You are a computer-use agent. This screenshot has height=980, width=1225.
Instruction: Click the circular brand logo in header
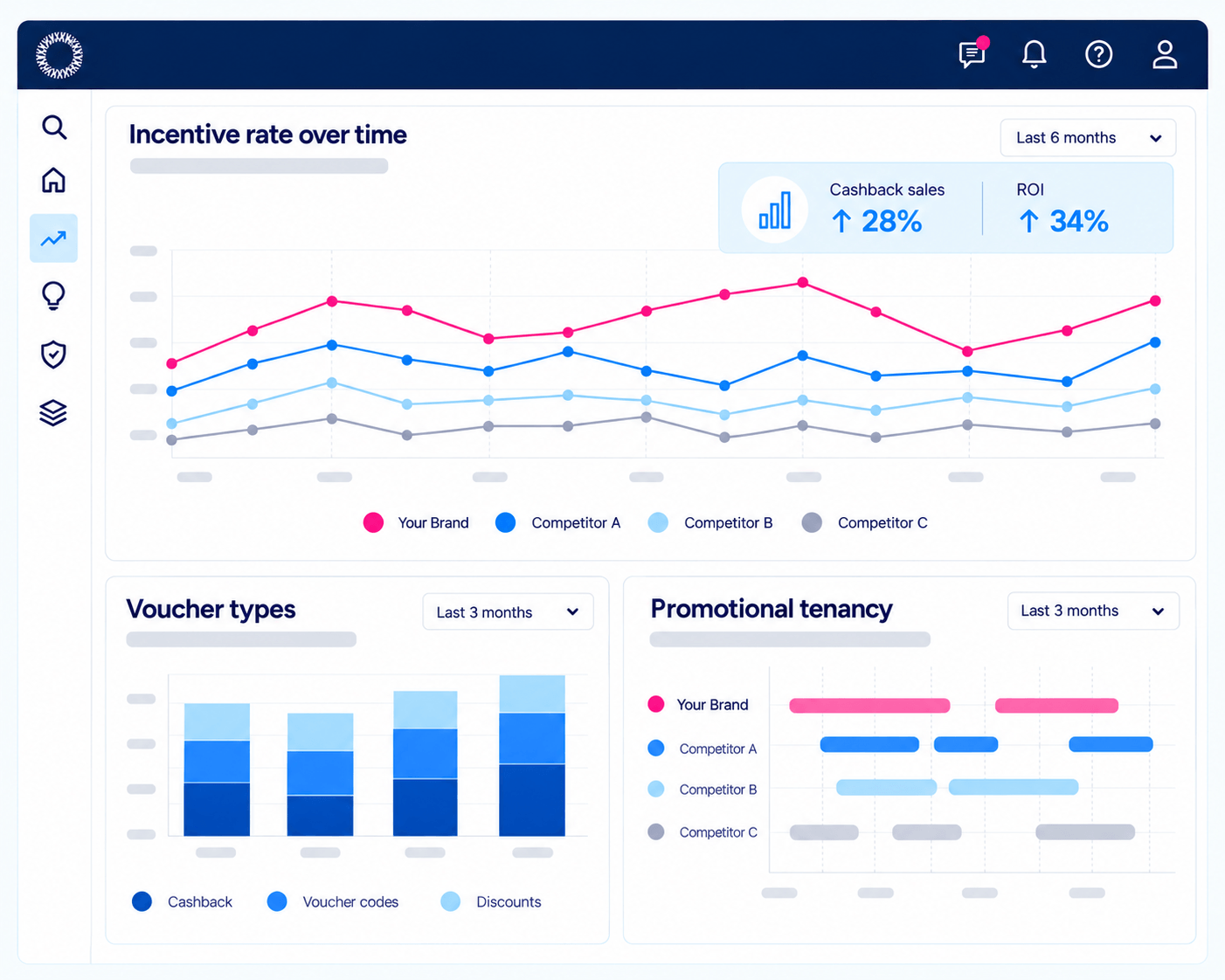(x=59, y=55)
